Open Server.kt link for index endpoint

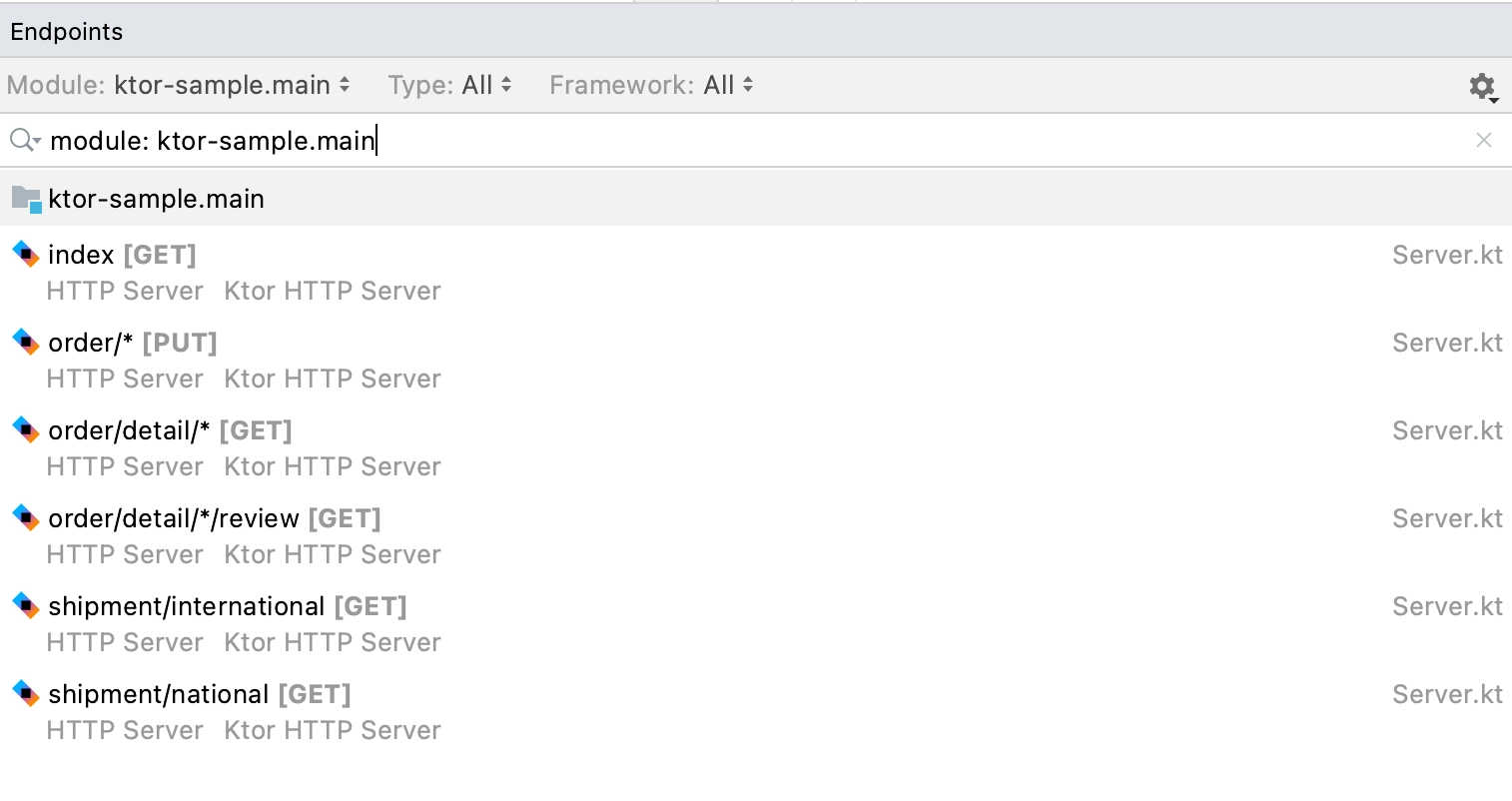coord(1447,255)
